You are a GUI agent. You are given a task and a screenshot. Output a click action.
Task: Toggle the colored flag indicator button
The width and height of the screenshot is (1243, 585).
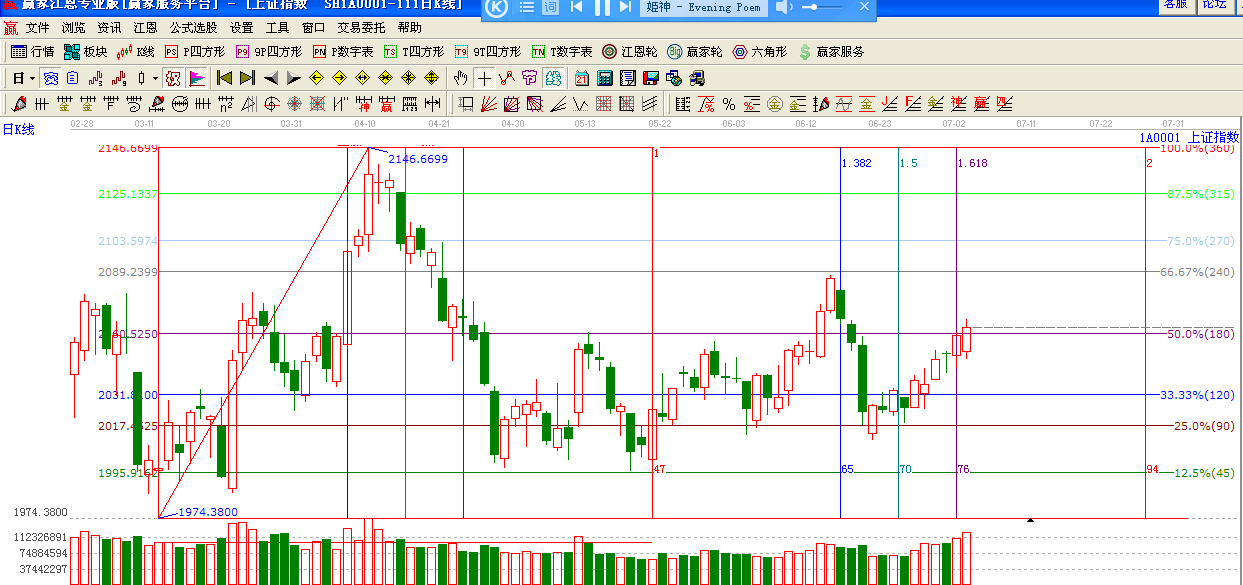click(197, 78)
